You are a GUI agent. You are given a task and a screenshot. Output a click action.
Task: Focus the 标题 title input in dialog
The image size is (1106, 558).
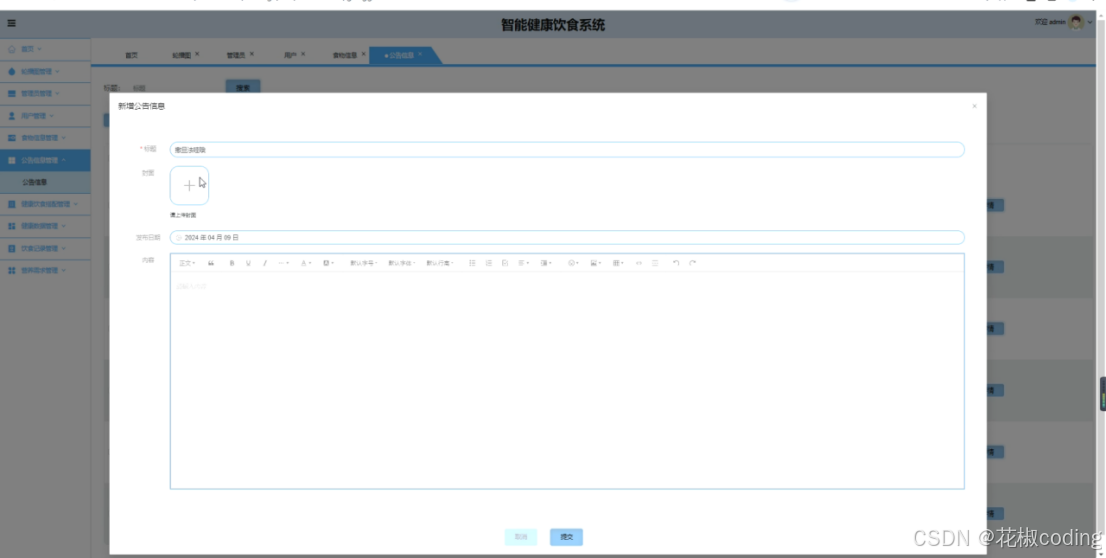tap(566, 150)
